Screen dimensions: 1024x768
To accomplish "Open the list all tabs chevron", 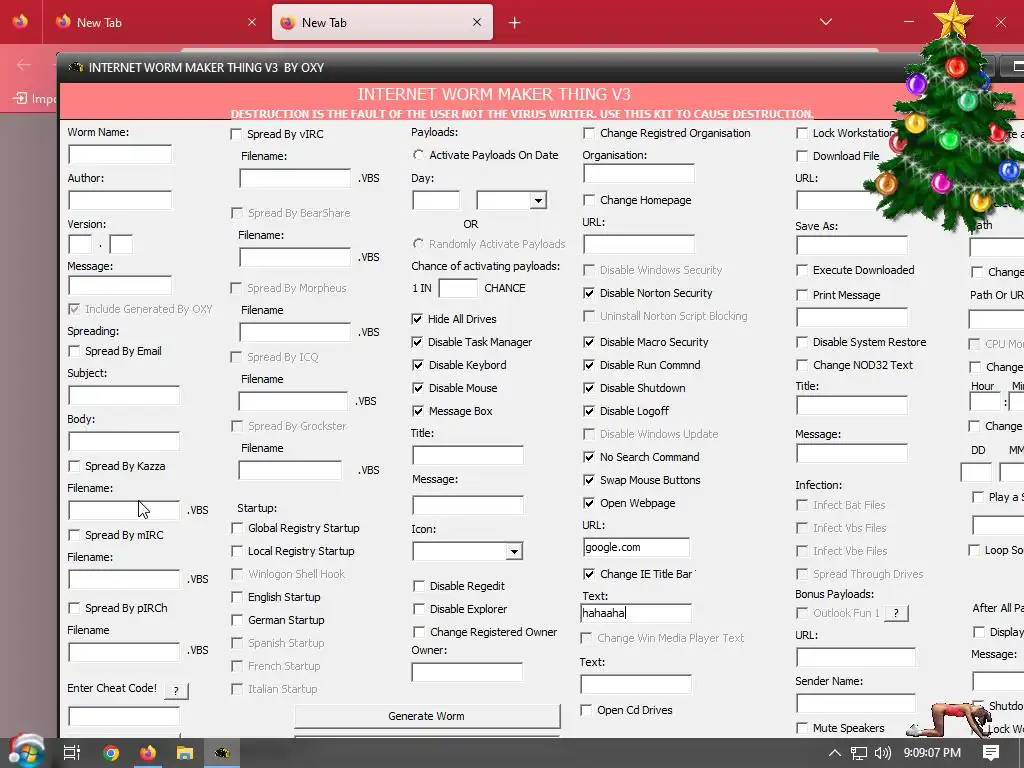I will pyautogui.click(x=825, y=22).
